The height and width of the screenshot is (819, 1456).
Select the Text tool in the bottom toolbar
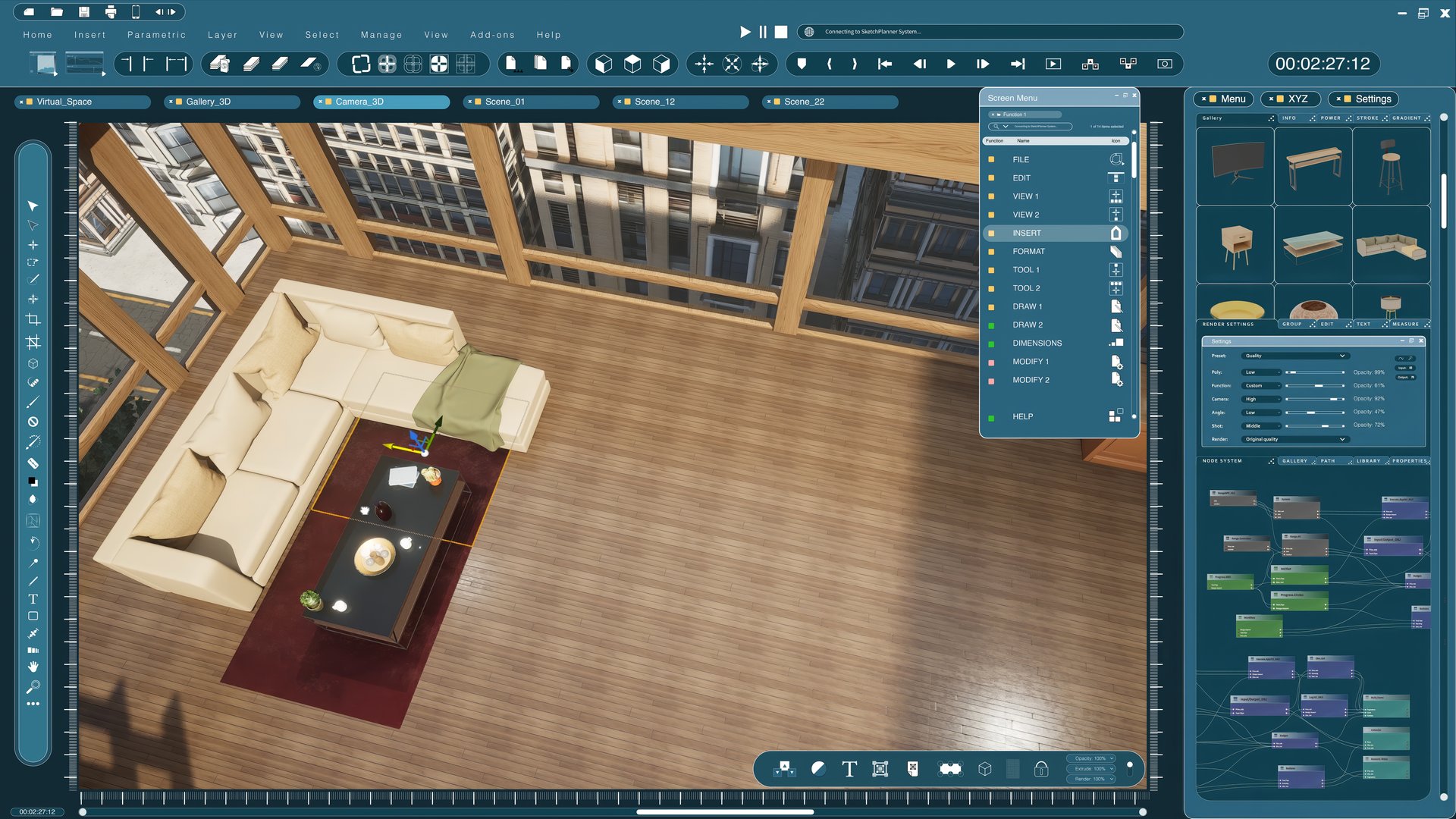(x=849, y=768)
